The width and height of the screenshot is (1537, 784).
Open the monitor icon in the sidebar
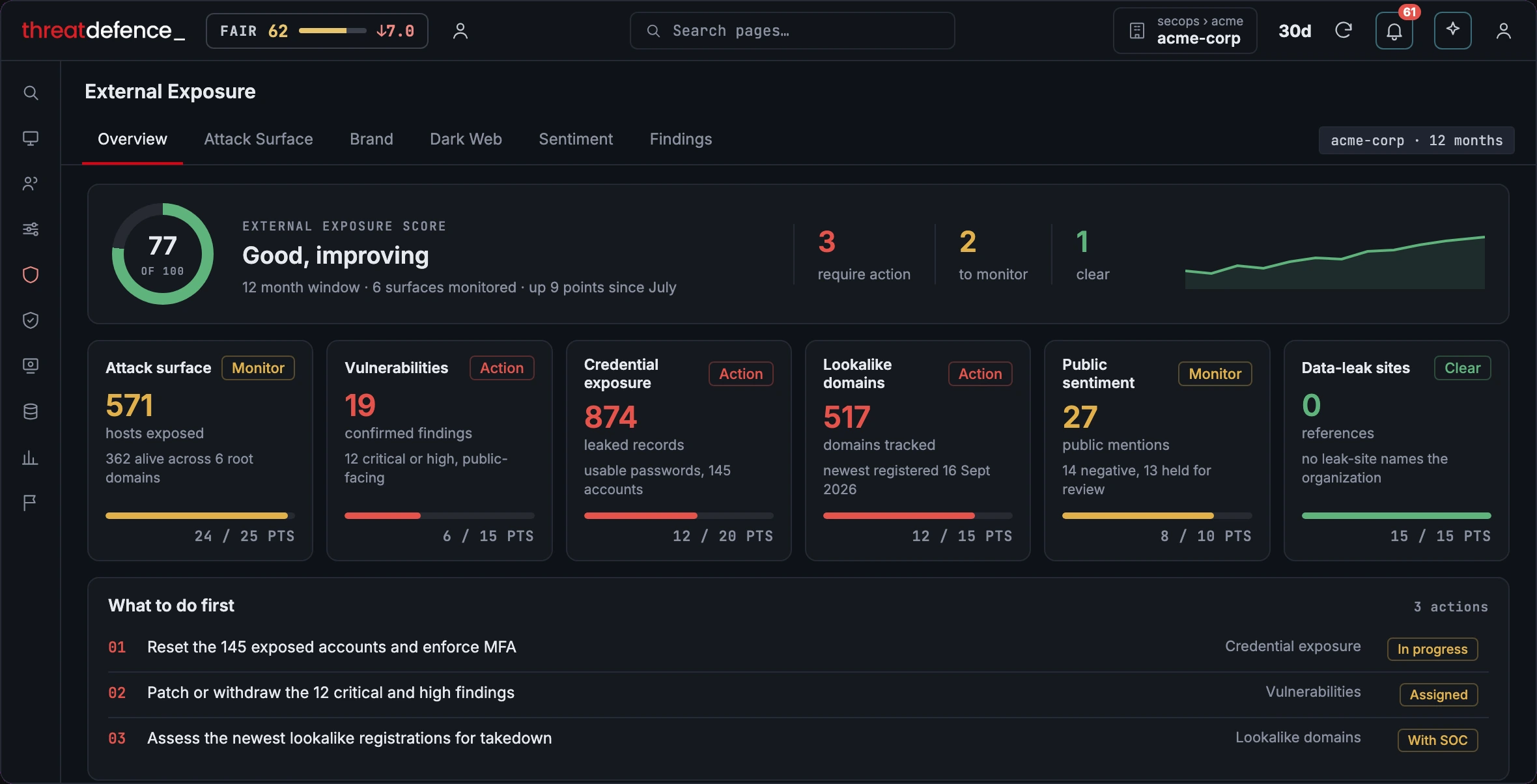(31, 138)
